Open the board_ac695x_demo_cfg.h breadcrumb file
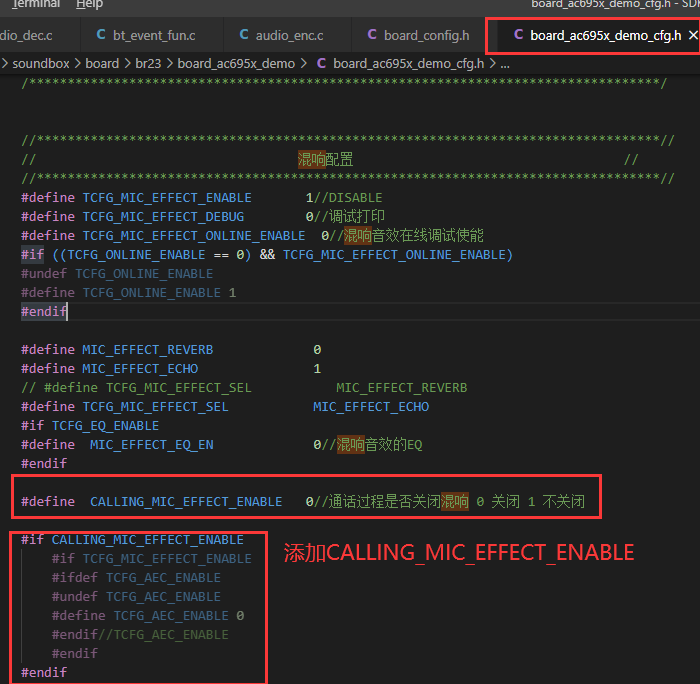The height and width of the screenshot is (684, 700). 408,63
